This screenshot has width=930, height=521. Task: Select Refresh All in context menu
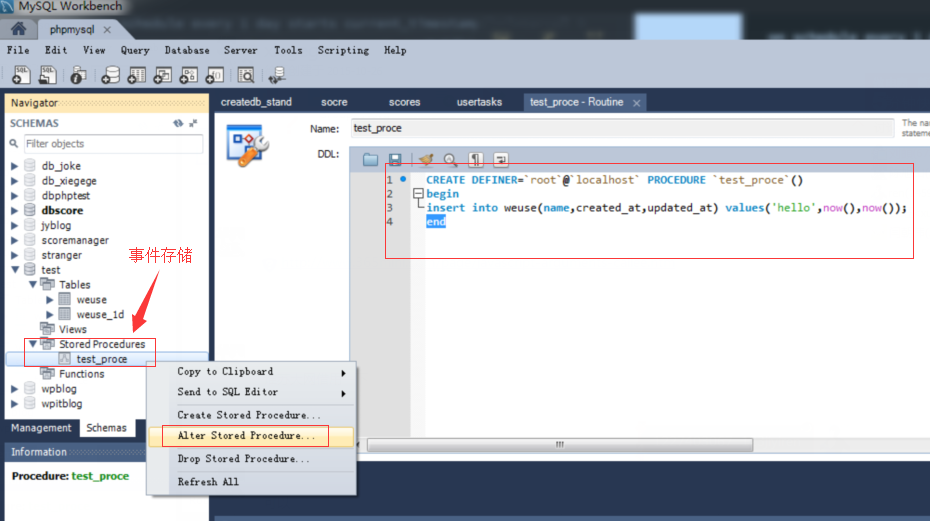251,482
